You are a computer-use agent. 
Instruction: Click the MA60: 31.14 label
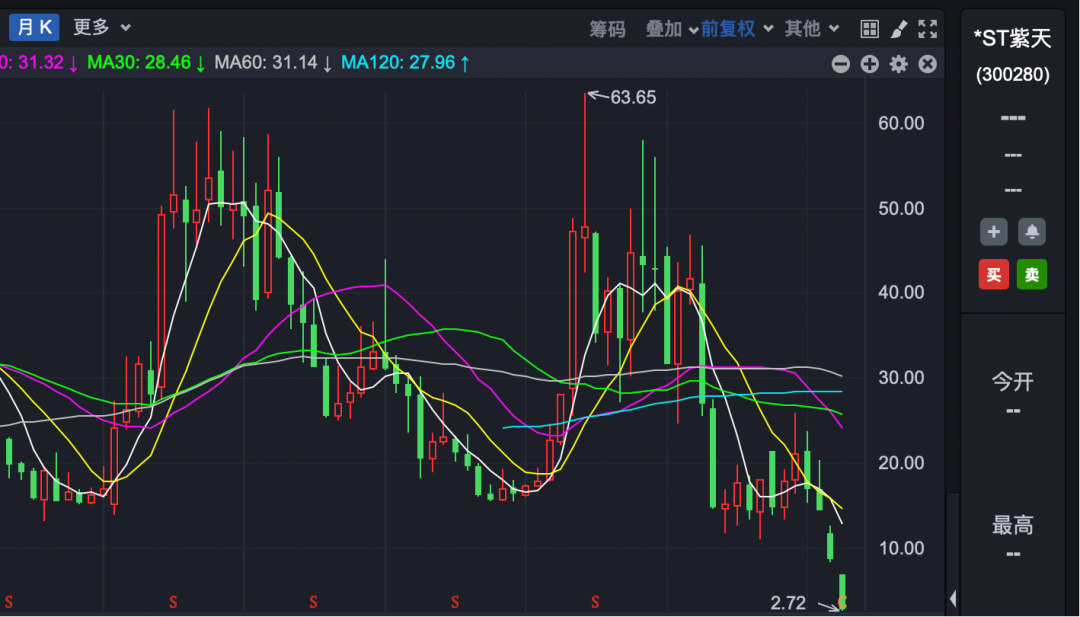pyautogui.click(x=273, y=63)
